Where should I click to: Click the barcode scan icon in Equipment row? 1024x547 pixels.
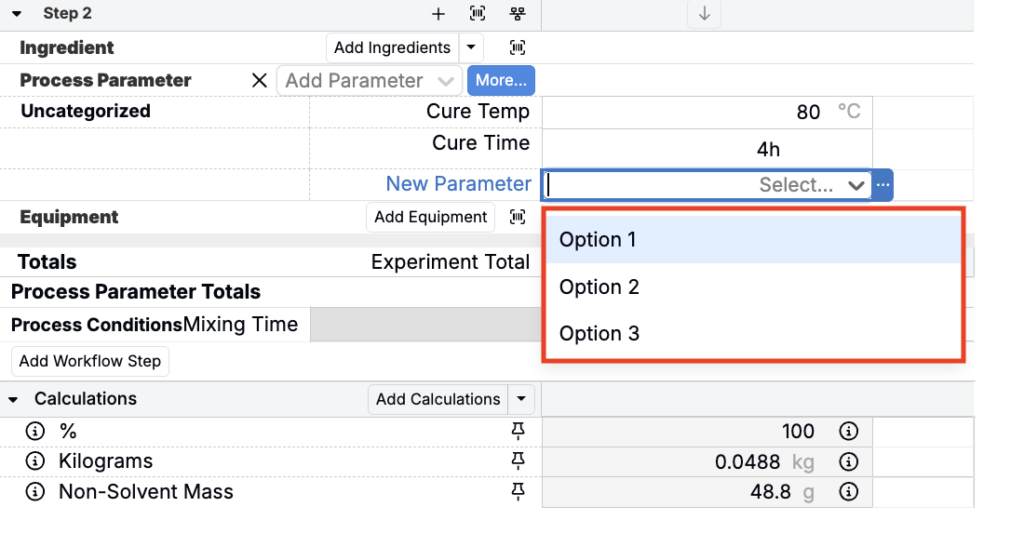(517, 217)
